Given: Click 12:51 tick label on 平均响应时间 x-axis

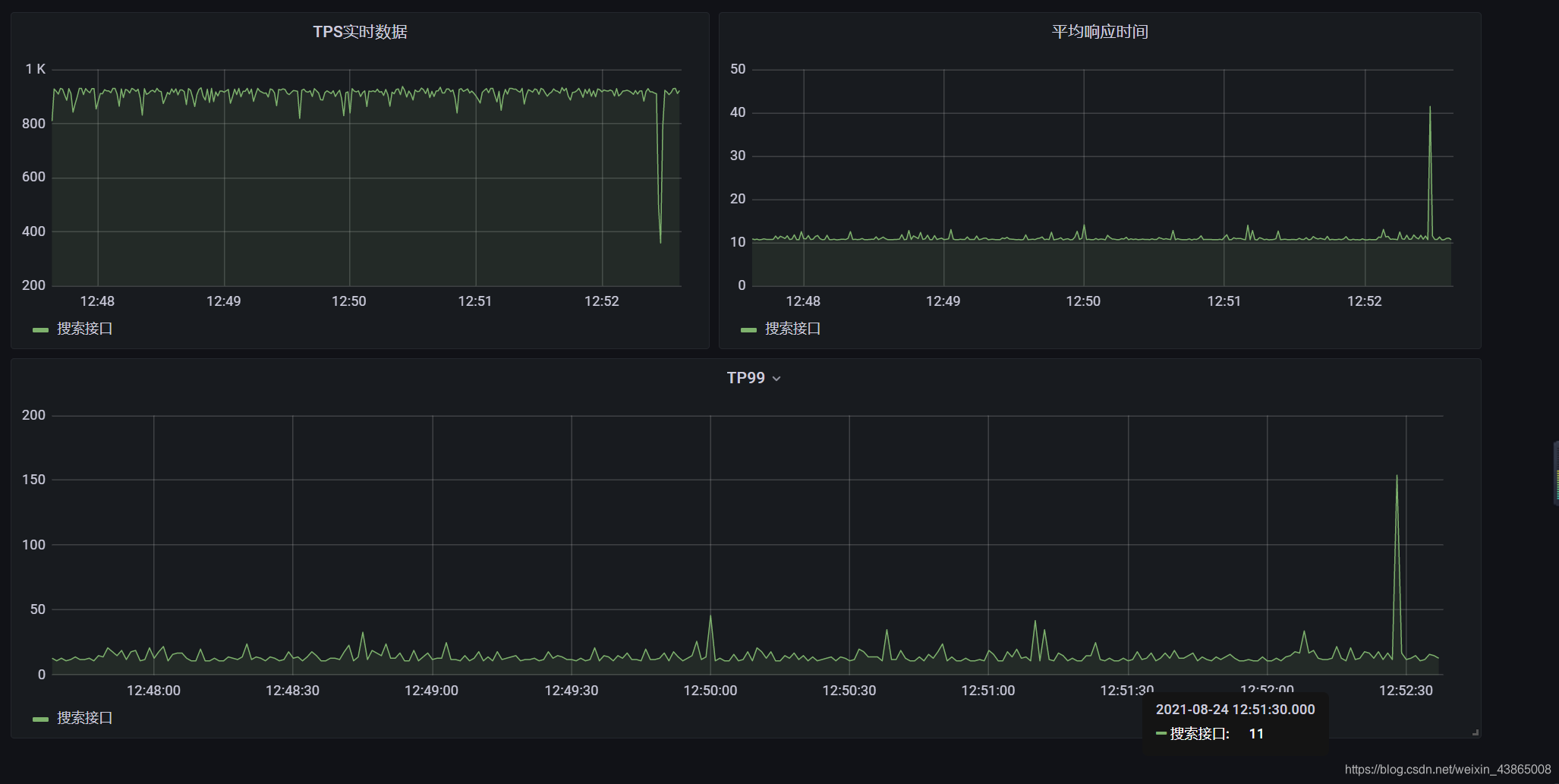Looking at the screenshot, I should [1224, 301].
